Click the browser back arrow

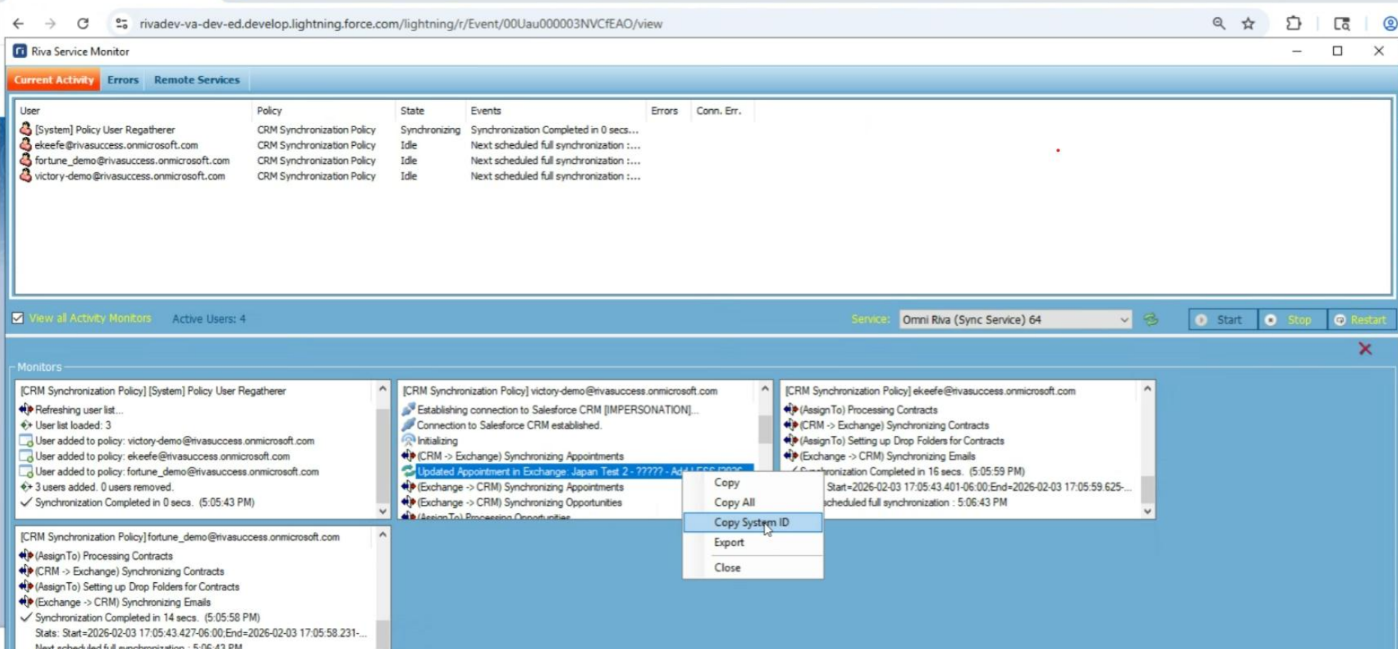18,23
